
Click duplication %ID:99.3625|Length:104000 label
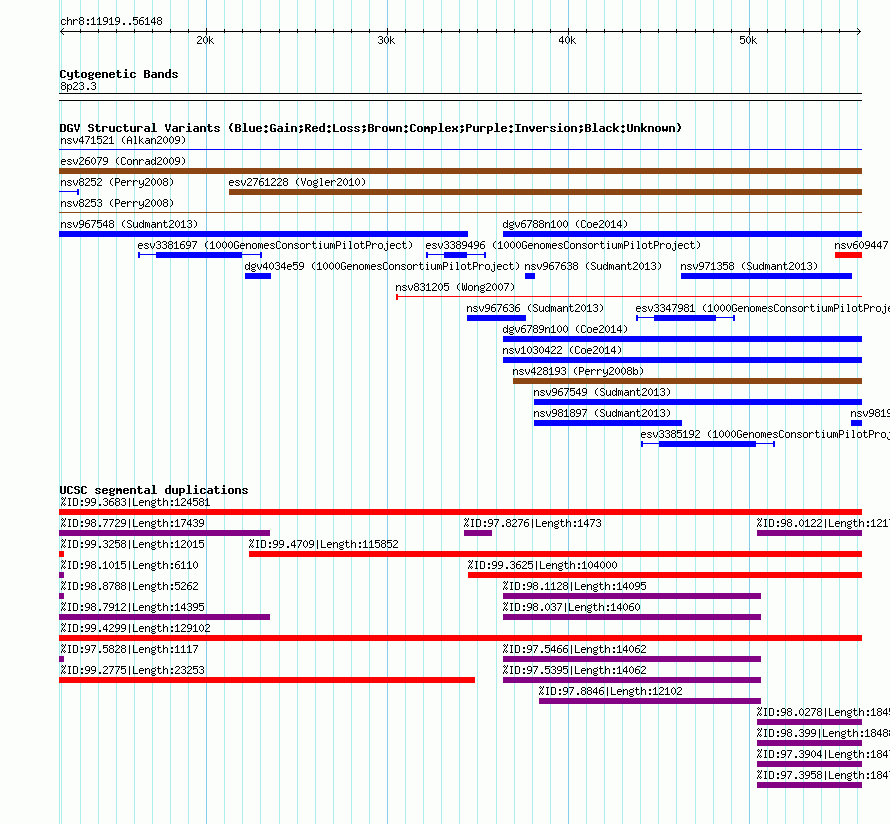click(543, 565)
